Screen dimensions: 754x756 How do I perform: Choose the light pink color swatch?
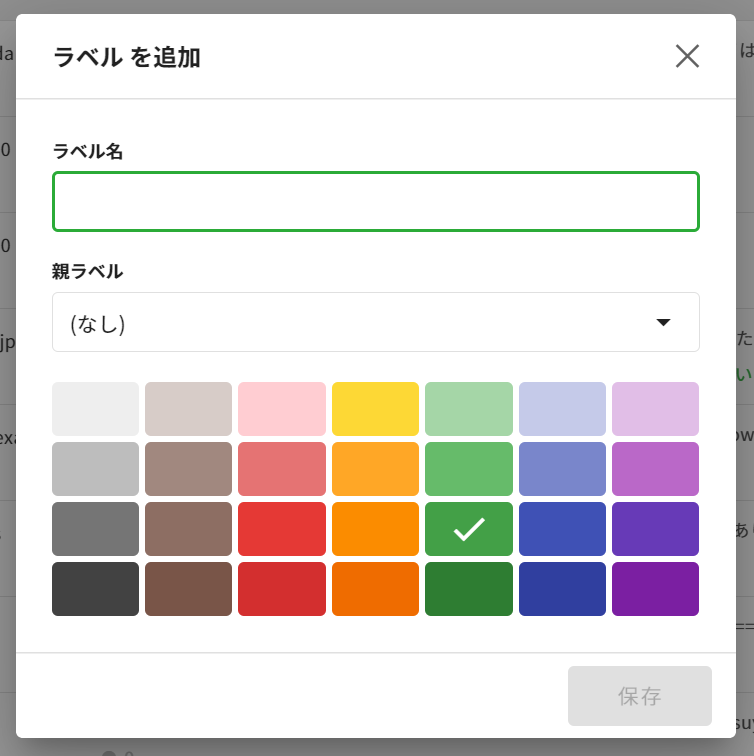point(282,409)
